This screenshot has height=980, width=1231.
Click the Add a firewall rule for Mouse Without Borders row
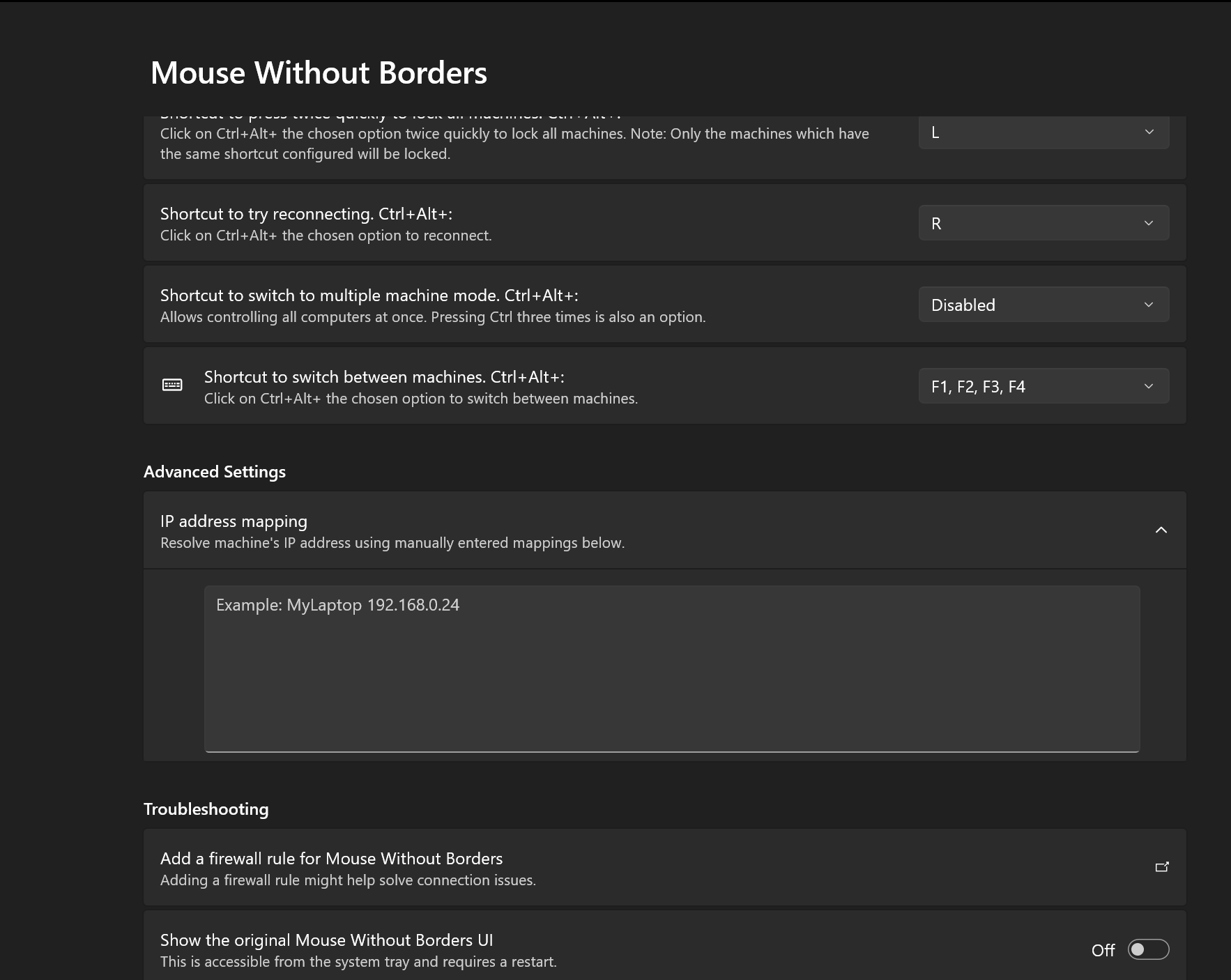[x=664, y=868]
